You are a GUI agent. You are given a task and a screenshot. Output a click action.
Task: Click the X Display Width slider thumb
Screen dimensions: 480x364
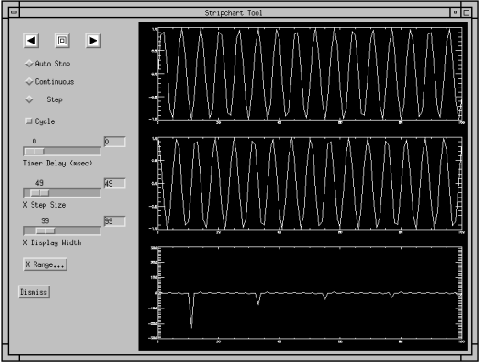pos(45,231)
